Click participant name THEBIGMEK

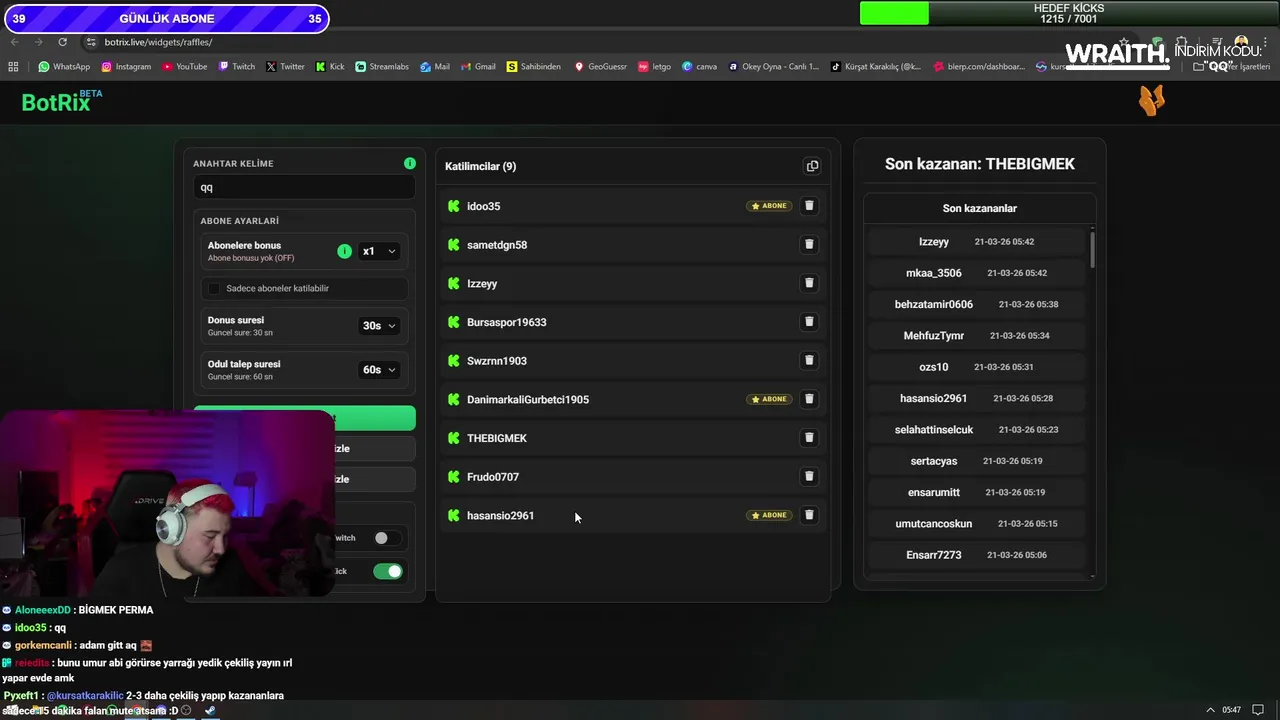click(497, 438)
